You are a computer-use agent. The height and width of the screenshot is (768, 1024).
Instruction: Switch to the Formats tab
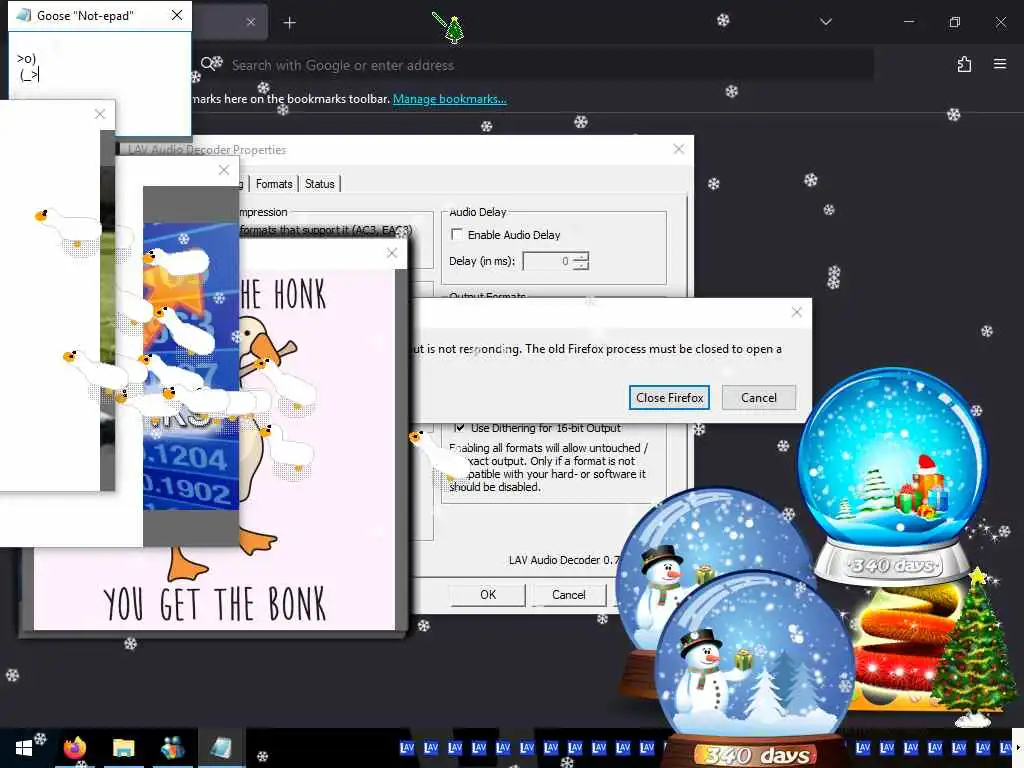(274, 184)
